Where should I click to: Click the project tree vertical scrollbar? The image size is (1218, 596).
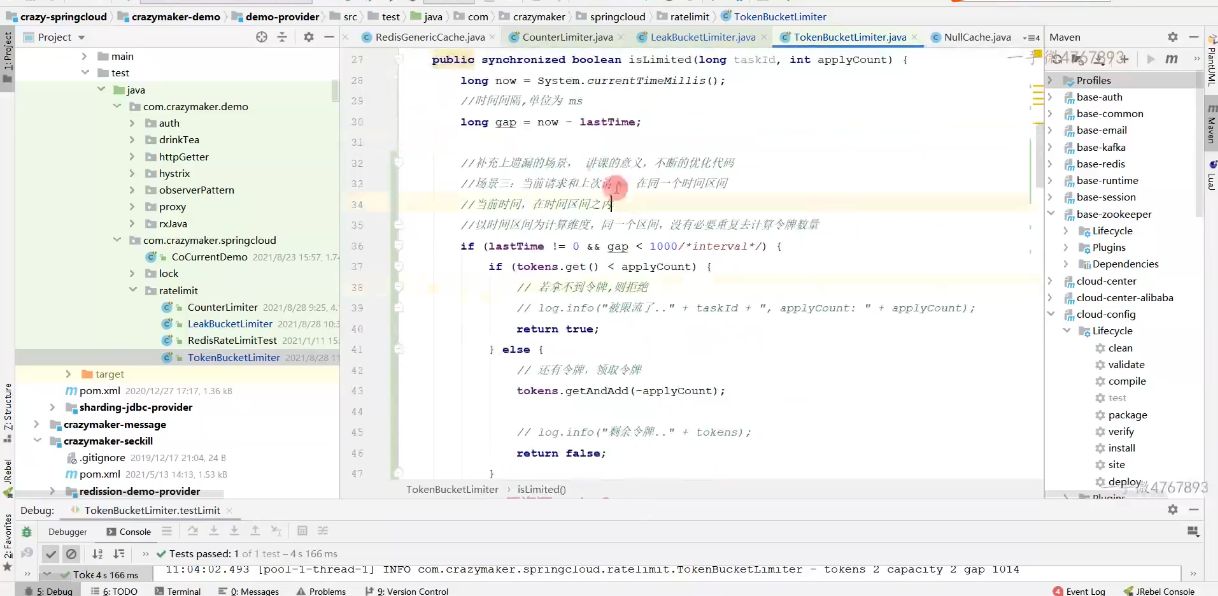pyautogui.click(x=335, y=92)
